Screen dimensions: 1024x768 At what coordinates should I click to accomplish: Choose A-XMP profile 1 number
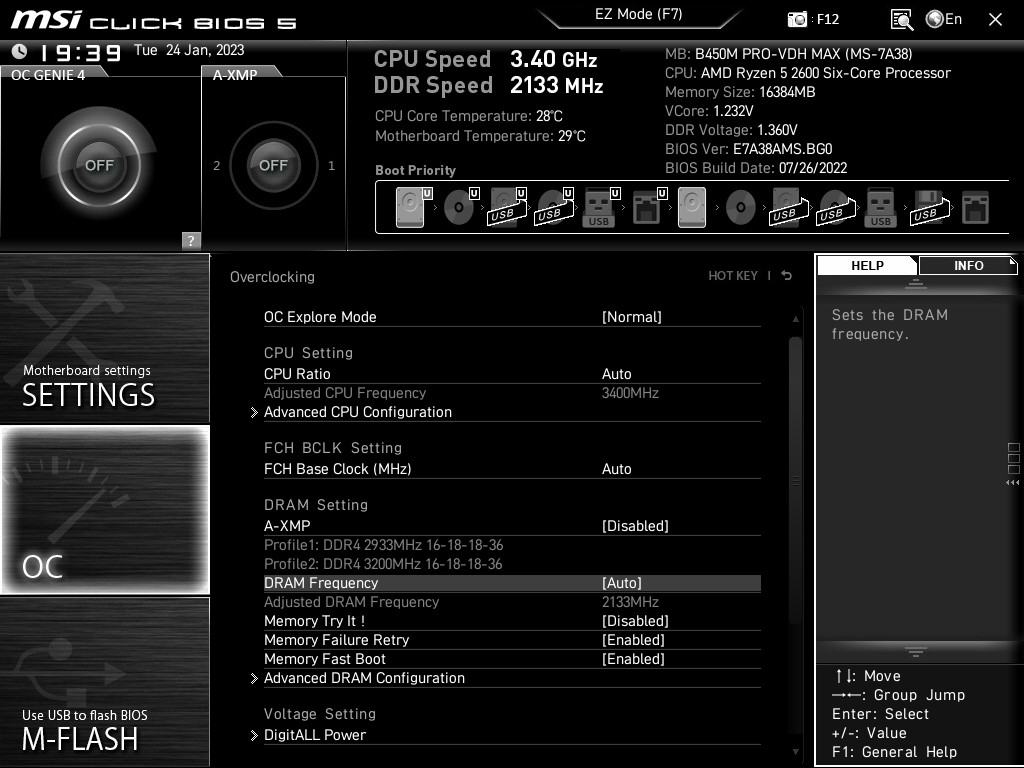(x=331, y=166)
